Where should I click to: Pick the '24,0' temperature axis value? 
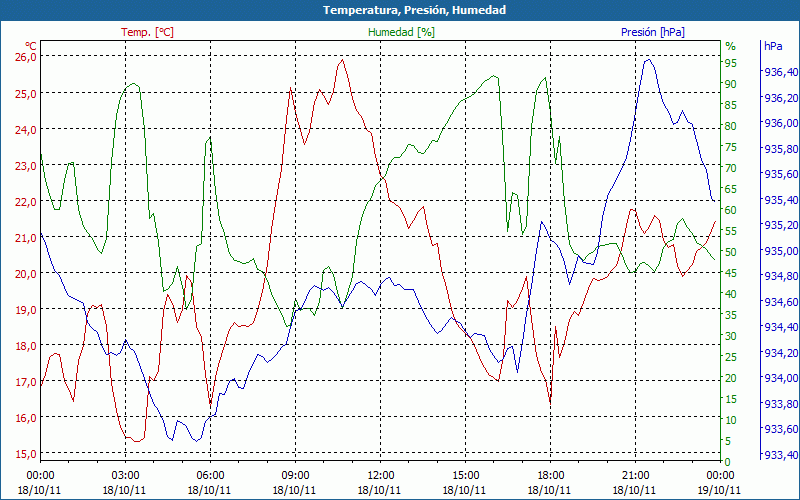(x=27, y=130)
